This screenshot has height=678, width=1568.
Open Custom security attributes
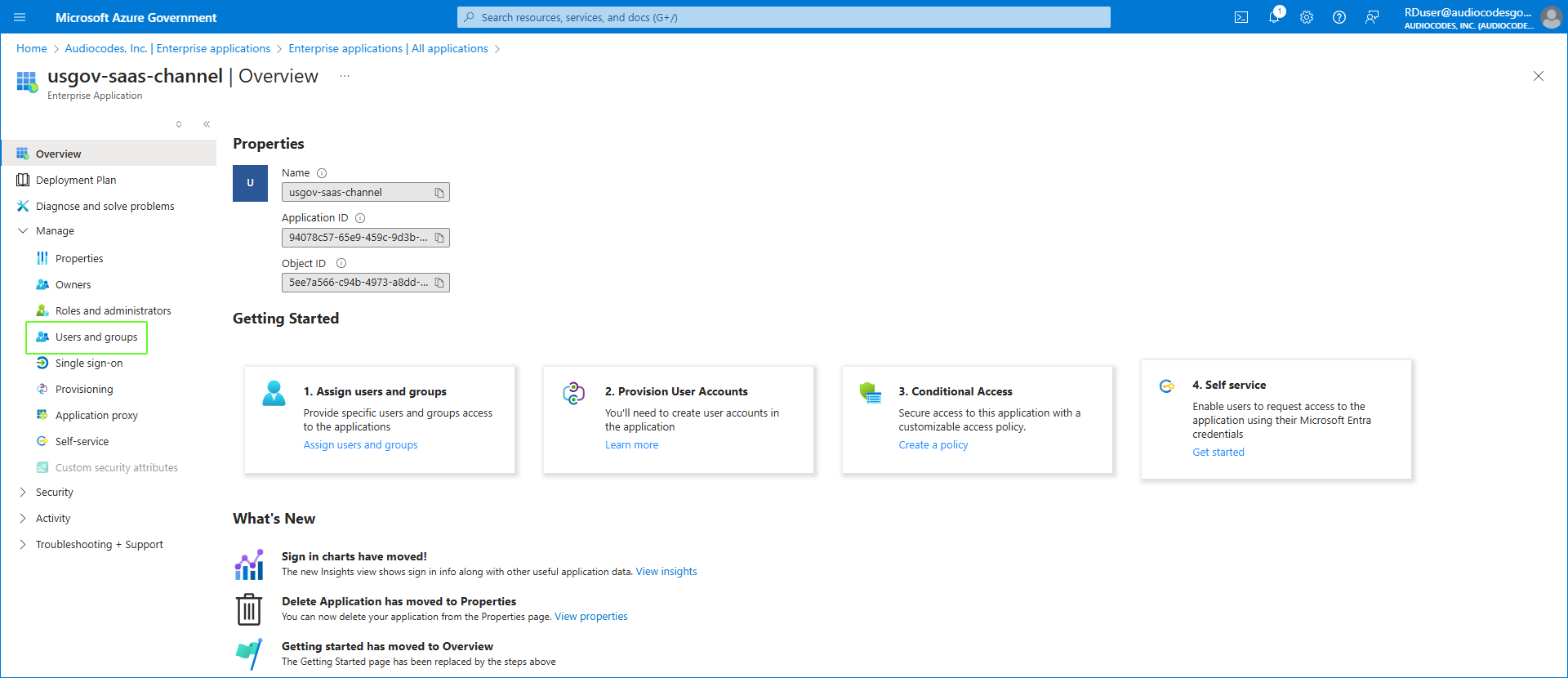[x=116, y=467]
